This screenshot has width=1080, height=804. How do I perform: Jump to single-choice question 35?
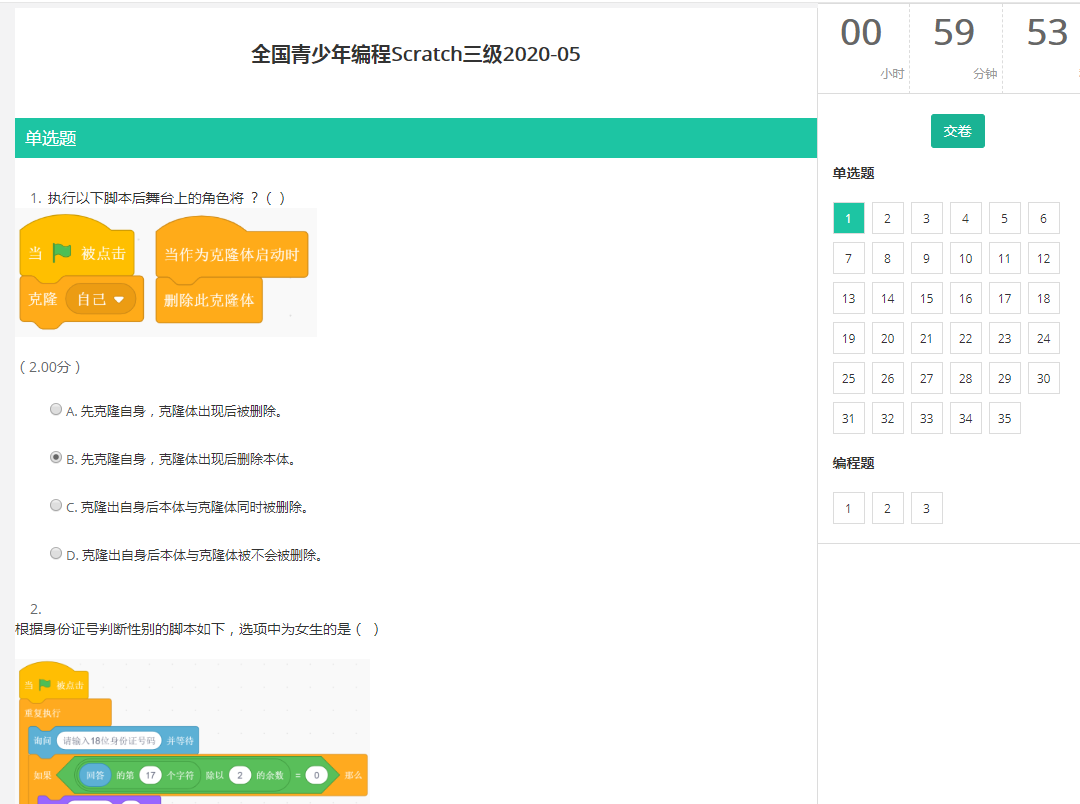pyautogui.click(x=1004, y=418)
